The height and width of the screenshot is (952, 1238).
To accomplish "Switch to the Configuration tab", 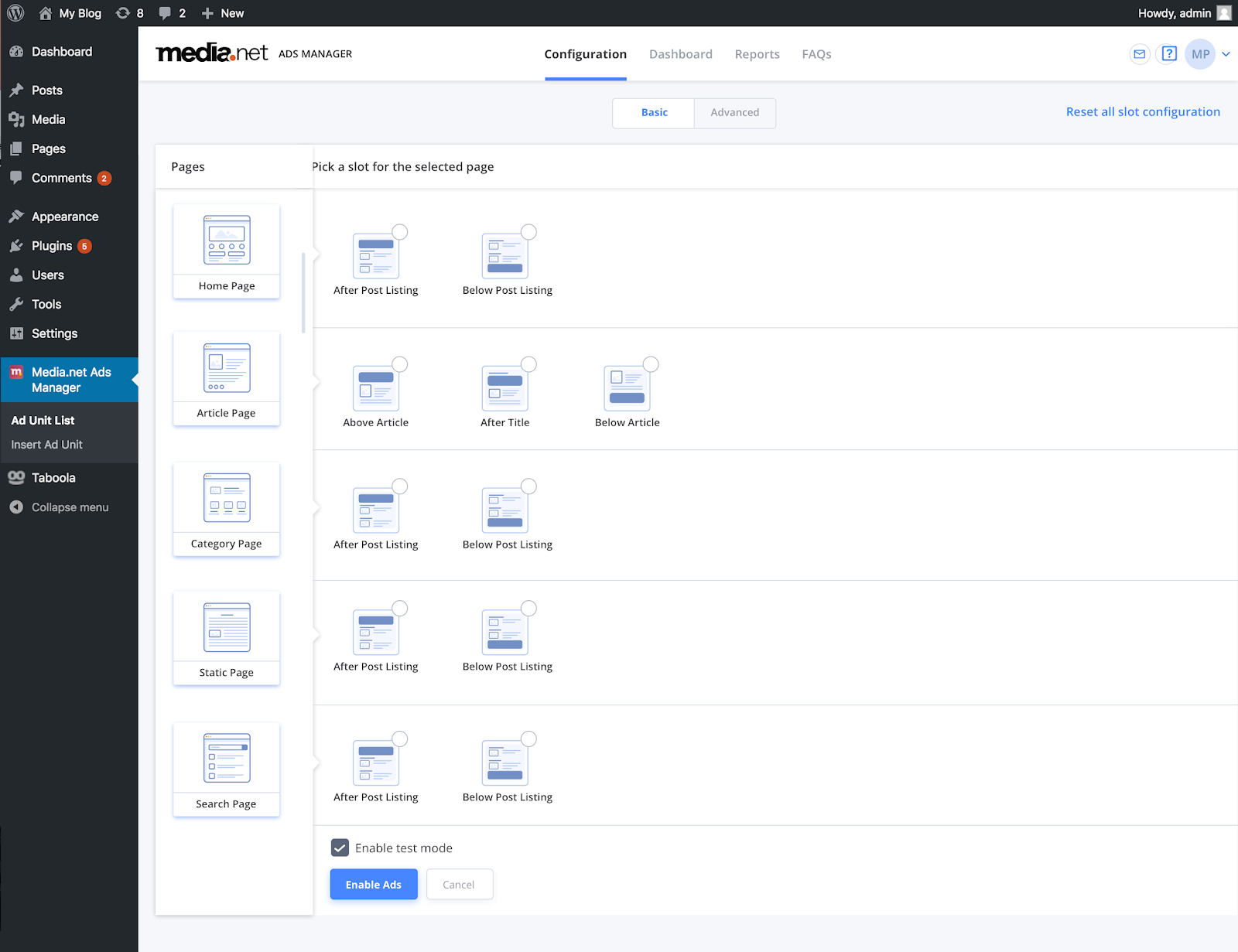I will [x=586, y=54].
